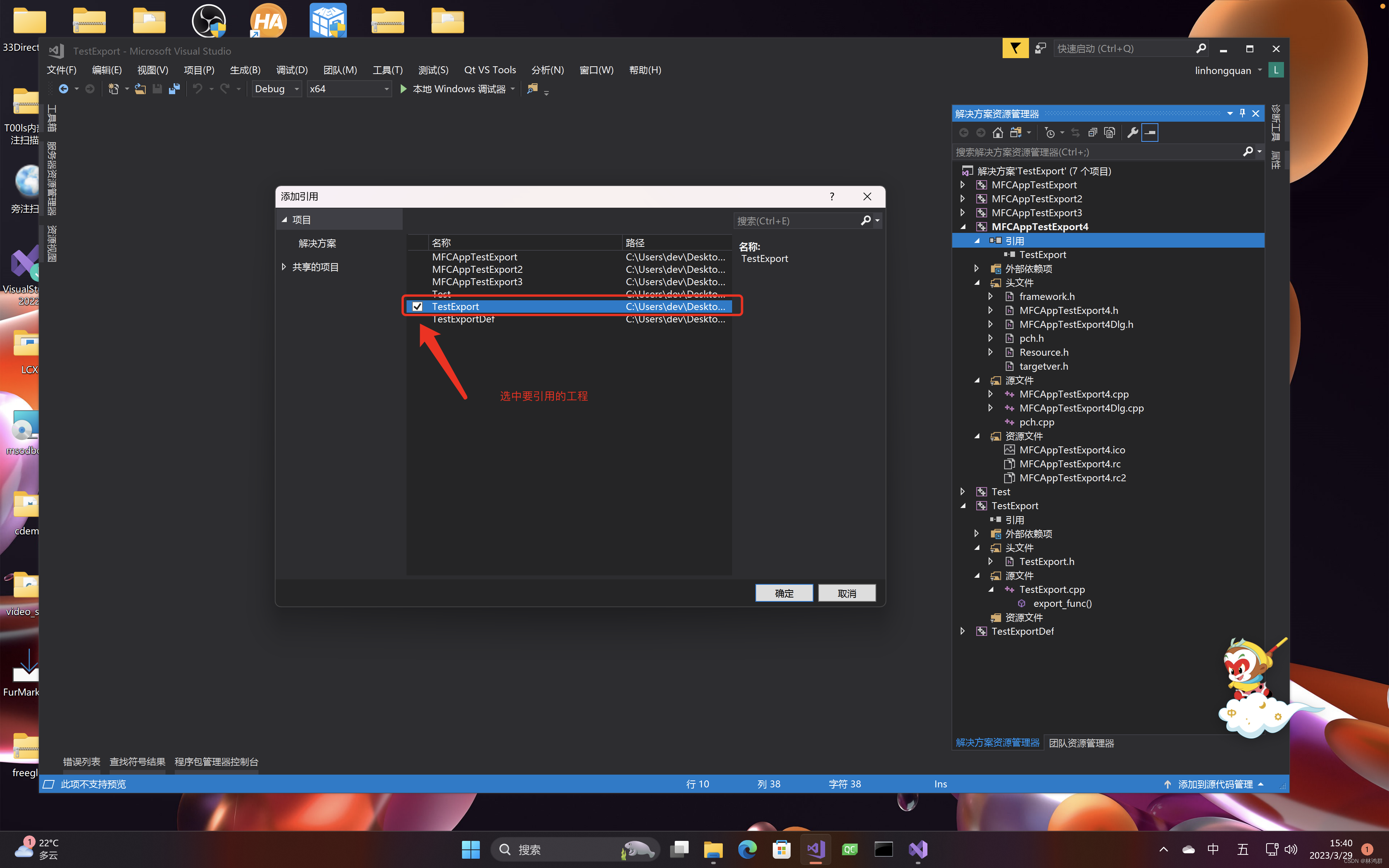Click the 路径 column header
The image size is (1389, 868).
(677, 243)
